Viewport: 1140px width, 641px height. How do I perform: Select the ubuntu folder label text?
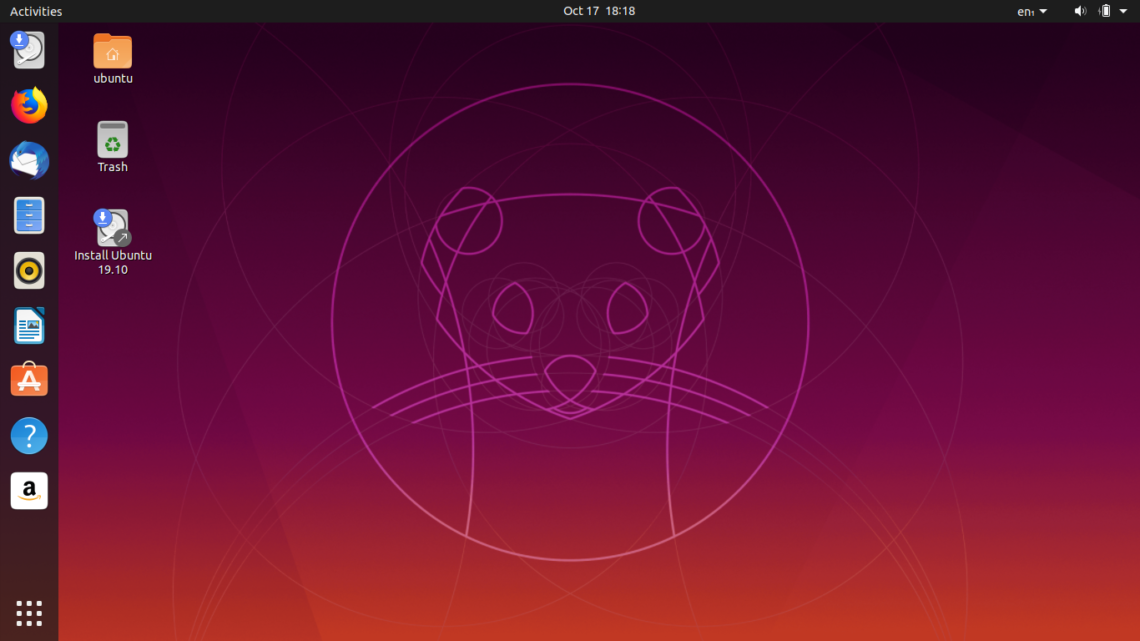coord(112,78)
